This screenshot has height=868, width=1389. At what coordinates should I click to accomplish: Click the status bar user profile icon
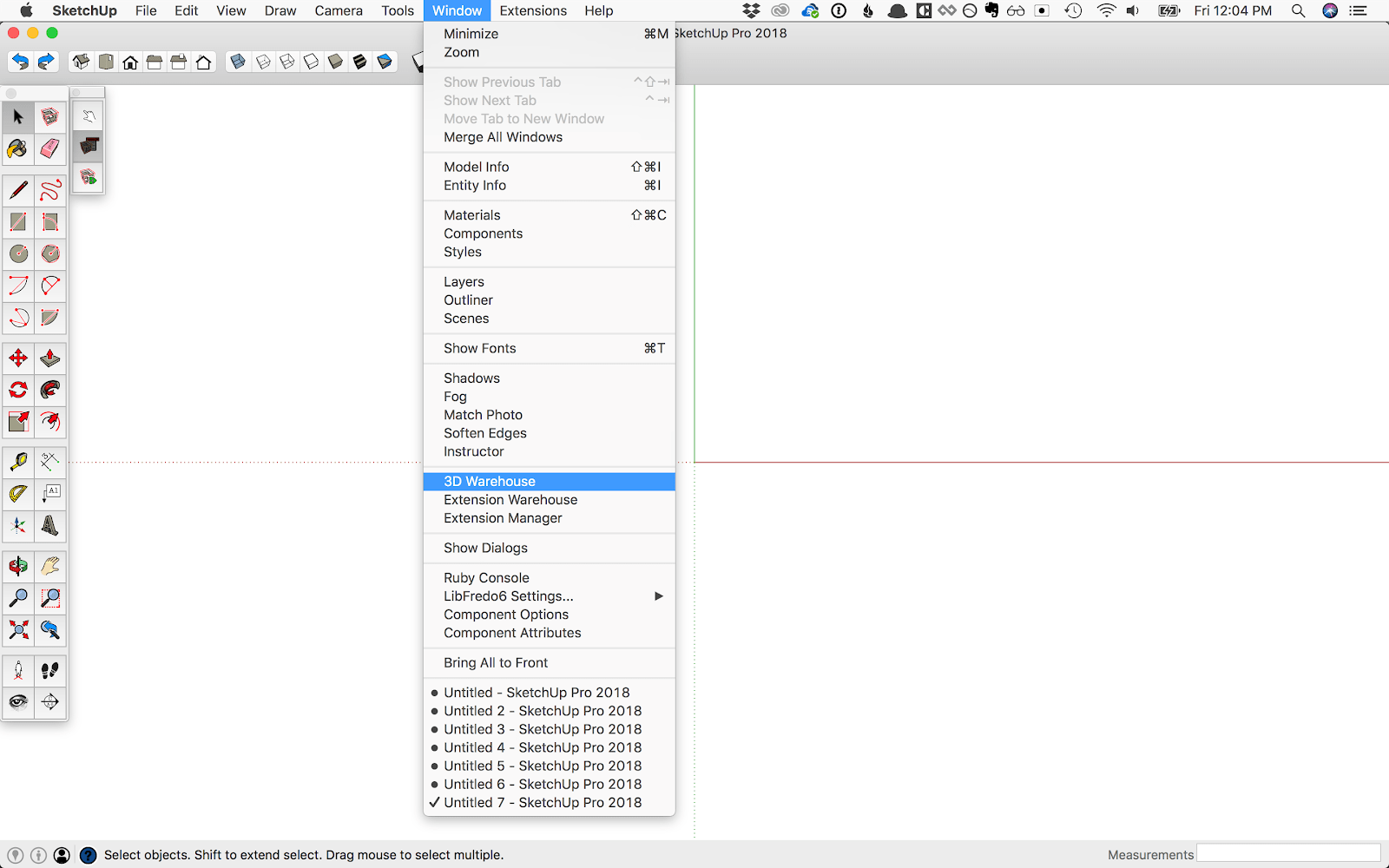click(62, 855)
